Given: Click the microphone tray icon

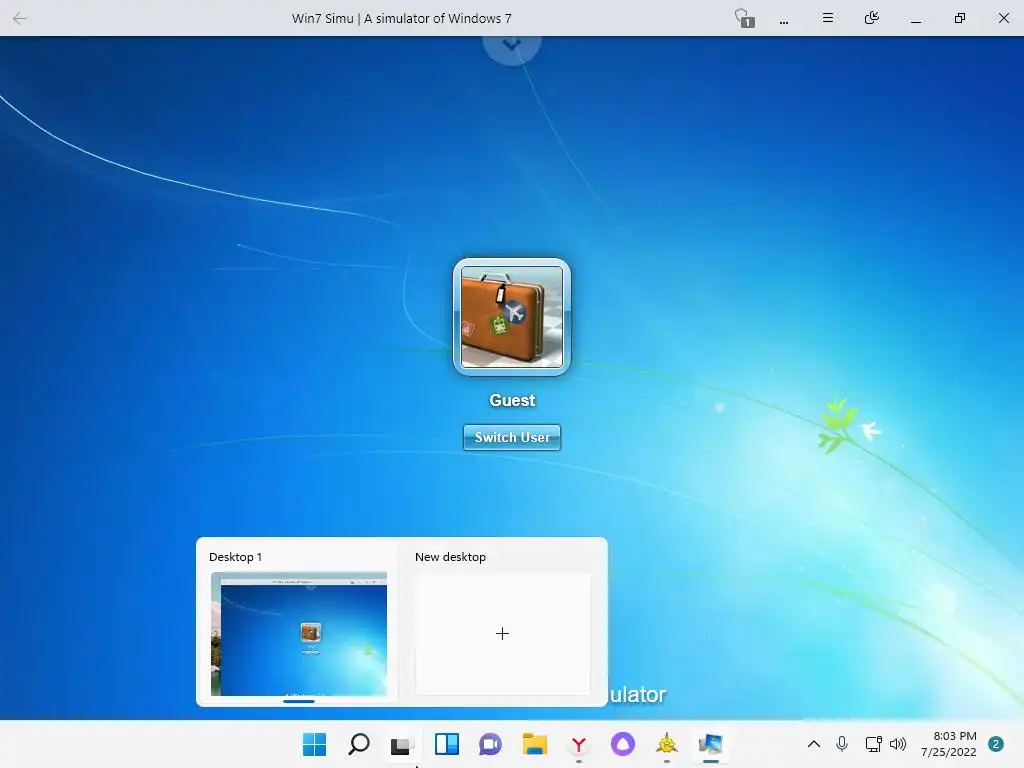Looking at the screenshot, I should pos(842,744).
